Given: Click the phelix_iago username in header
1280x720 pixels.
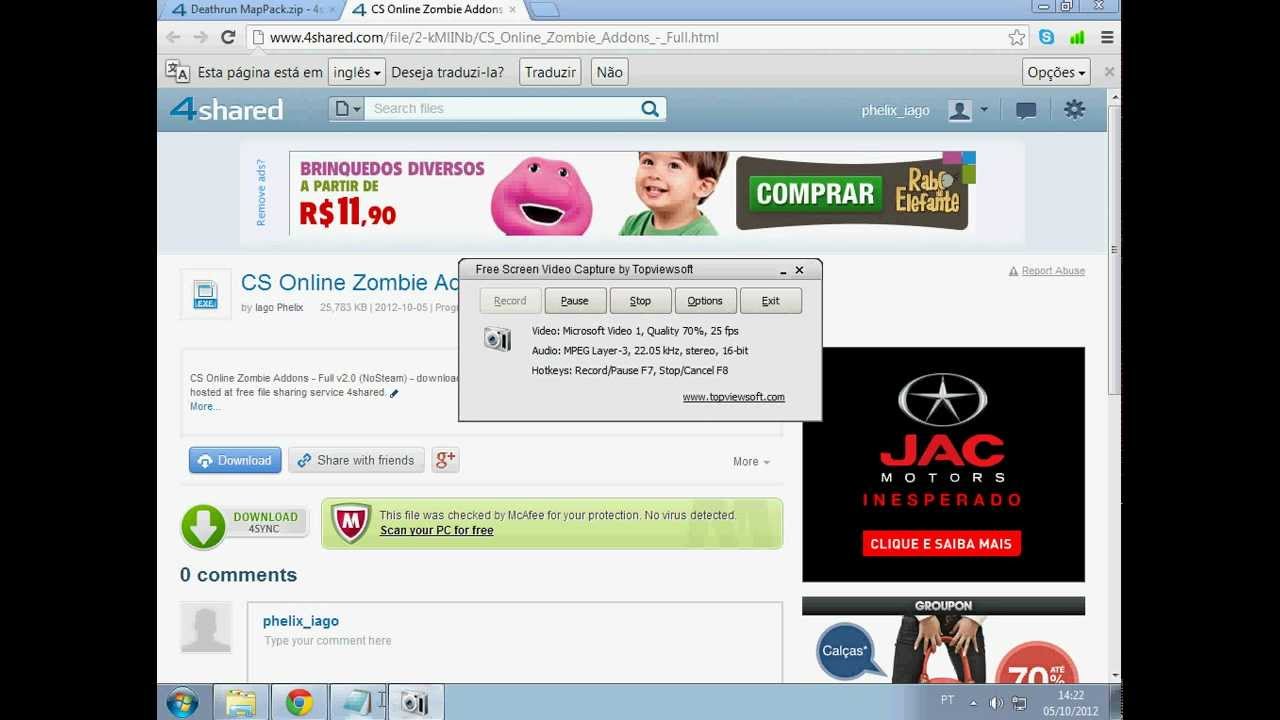Looking at the screenshot, I should point(896,110).
